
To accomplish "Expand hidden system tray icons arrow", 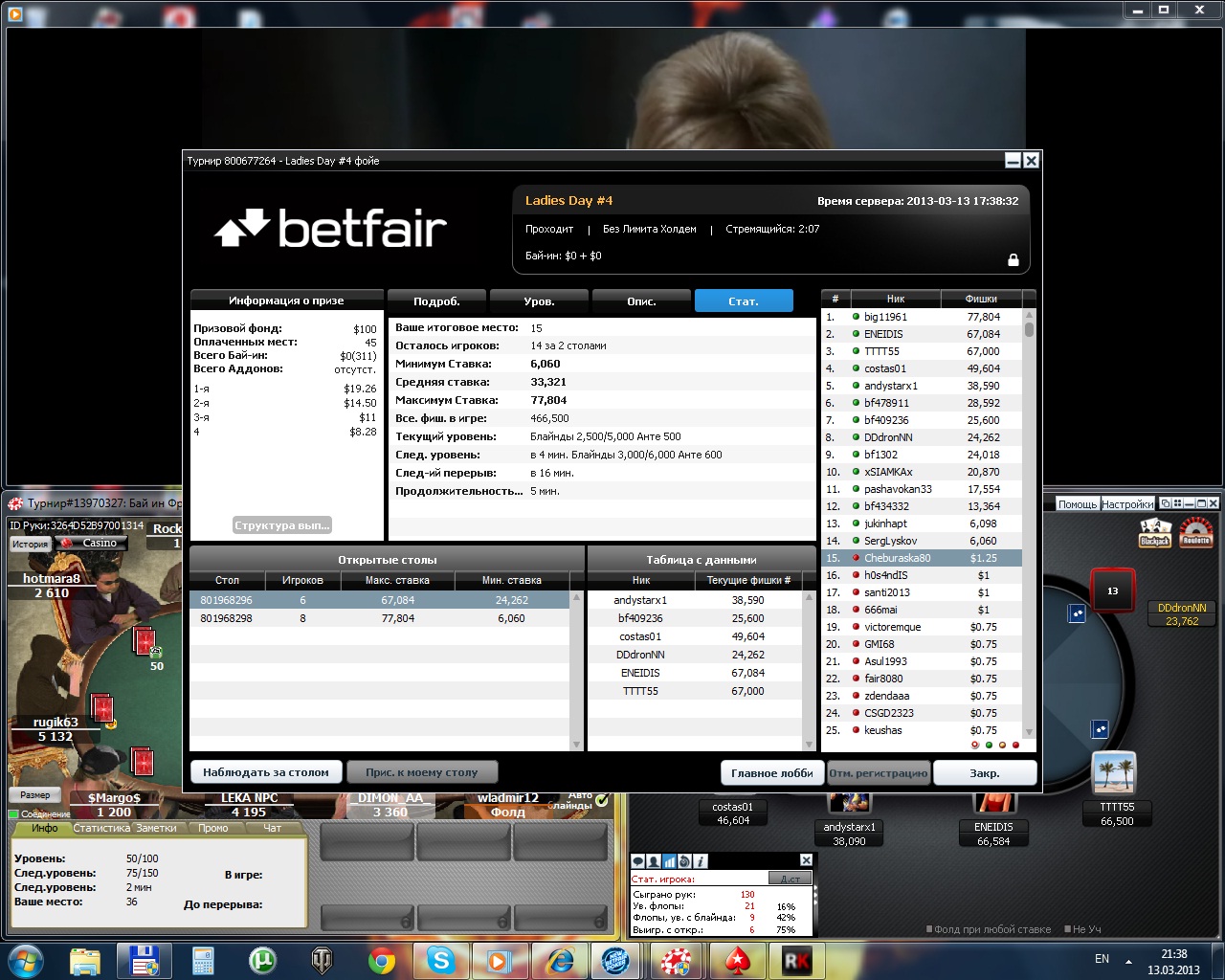I will [x=1128, y=961].
